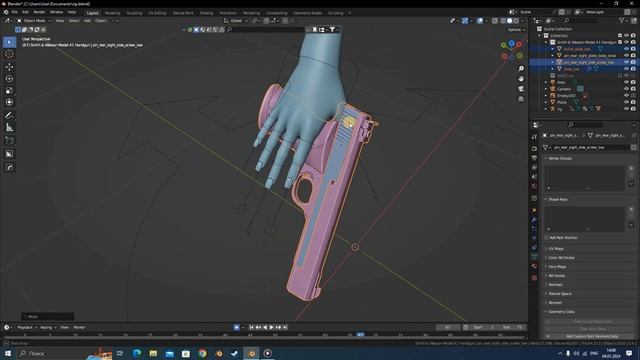The image size is (640, 360).
Task: Toggle visibility of pin_rear_sight_side_screw_low
Action: pyautogui.click(x=626, y=62)
